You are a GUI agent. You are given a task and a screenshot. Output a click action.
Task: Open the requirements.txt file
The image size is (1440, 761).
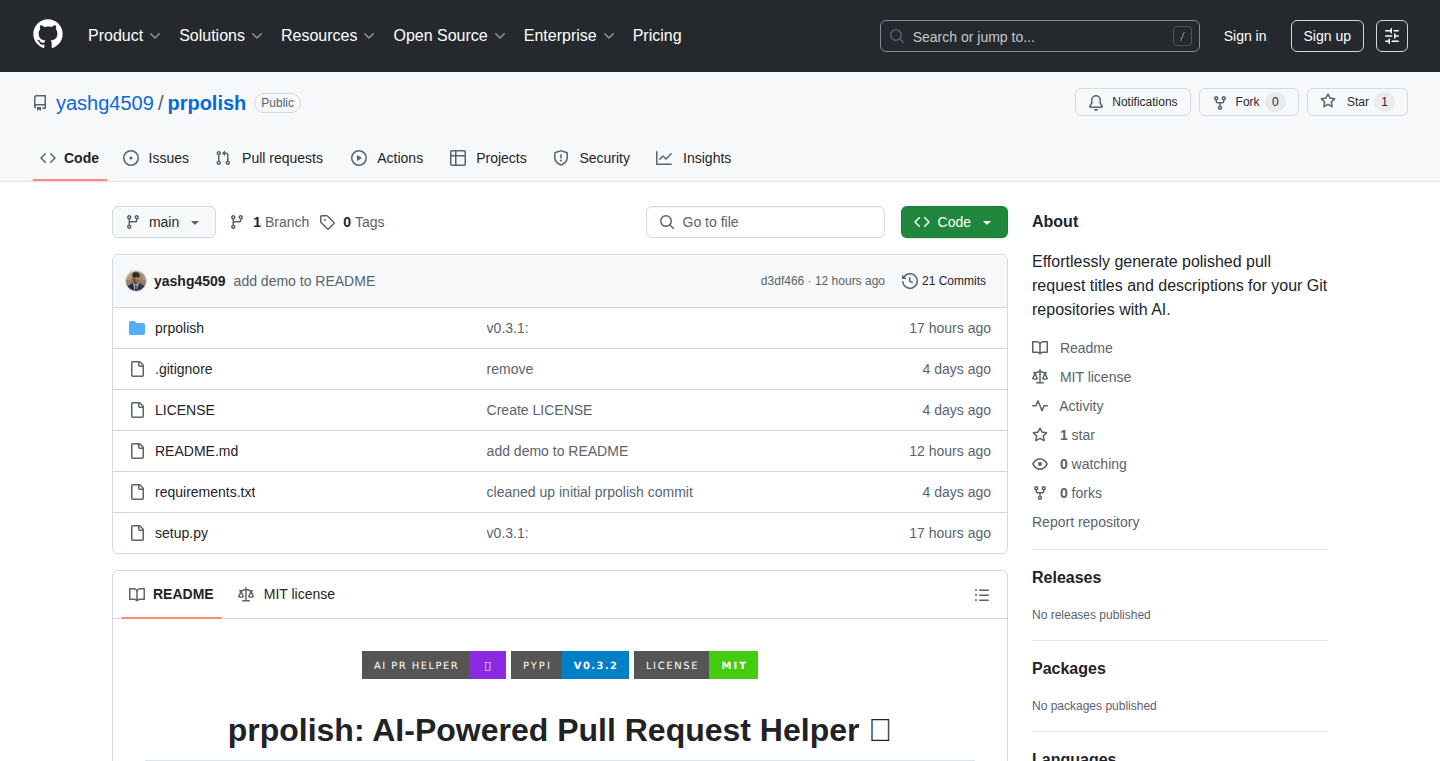[x=205, y=492]
